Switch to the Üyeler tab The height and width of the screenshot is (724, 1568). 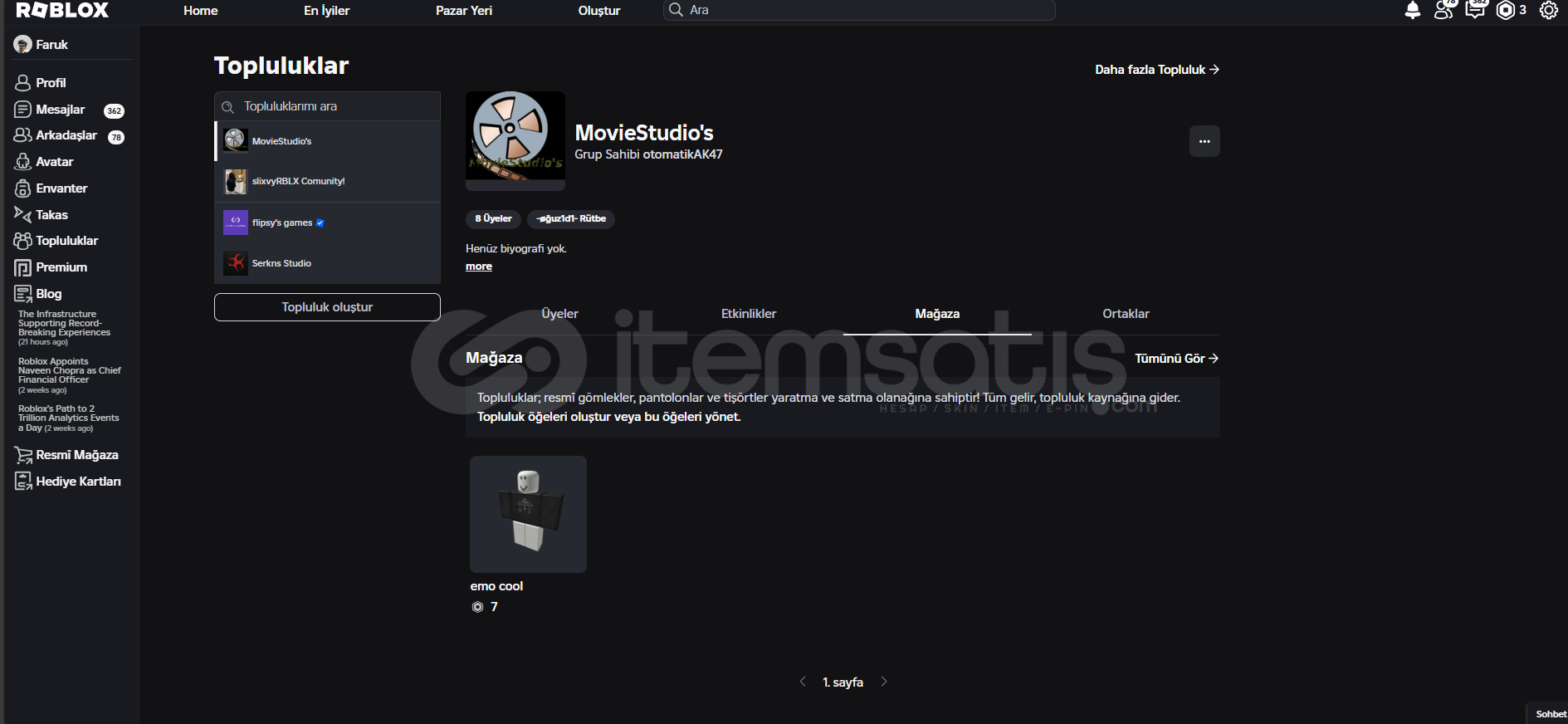point(559,314)
